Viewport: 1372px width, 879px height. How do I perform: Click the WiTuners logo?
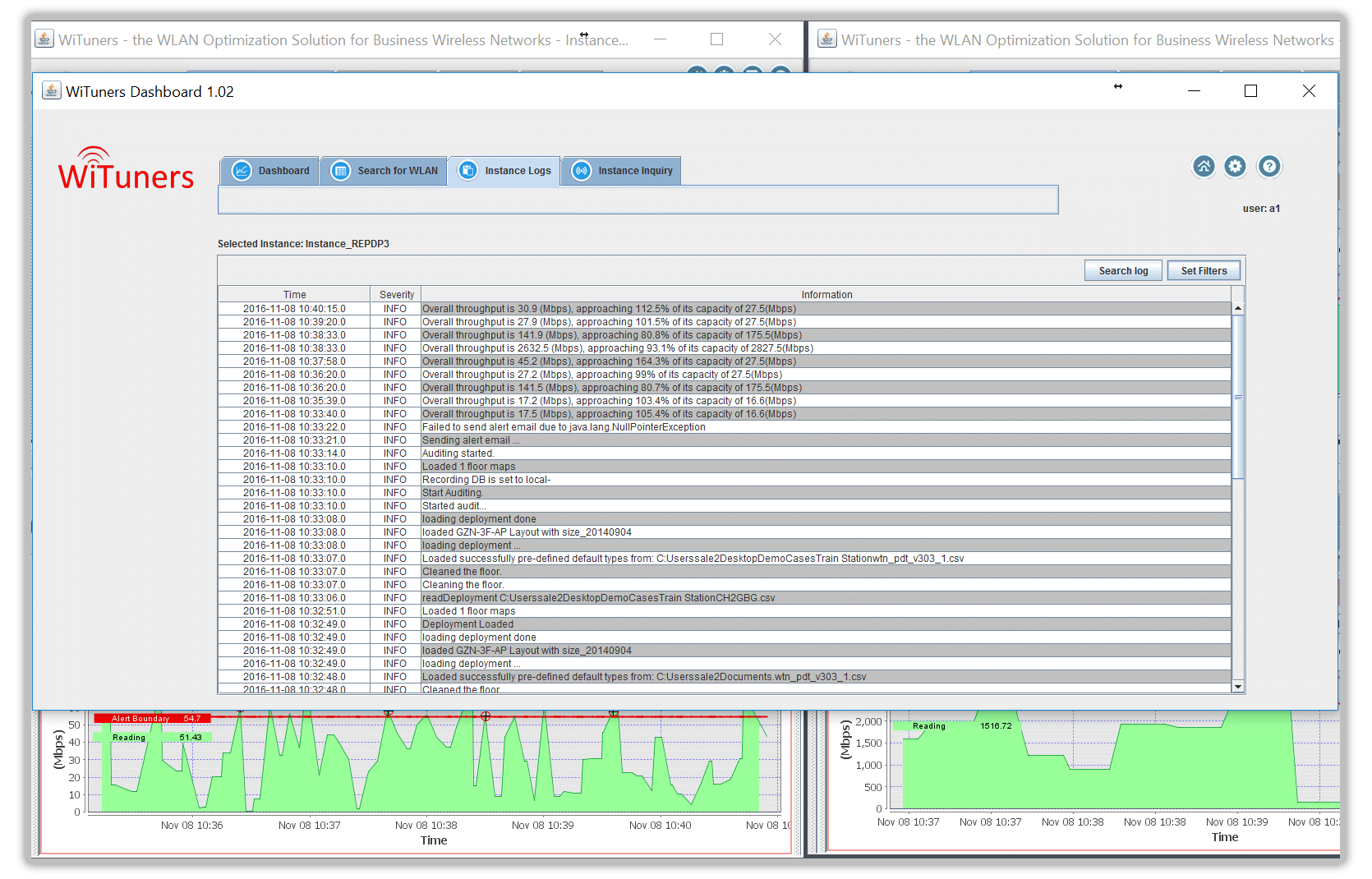(x=126, y=168)
